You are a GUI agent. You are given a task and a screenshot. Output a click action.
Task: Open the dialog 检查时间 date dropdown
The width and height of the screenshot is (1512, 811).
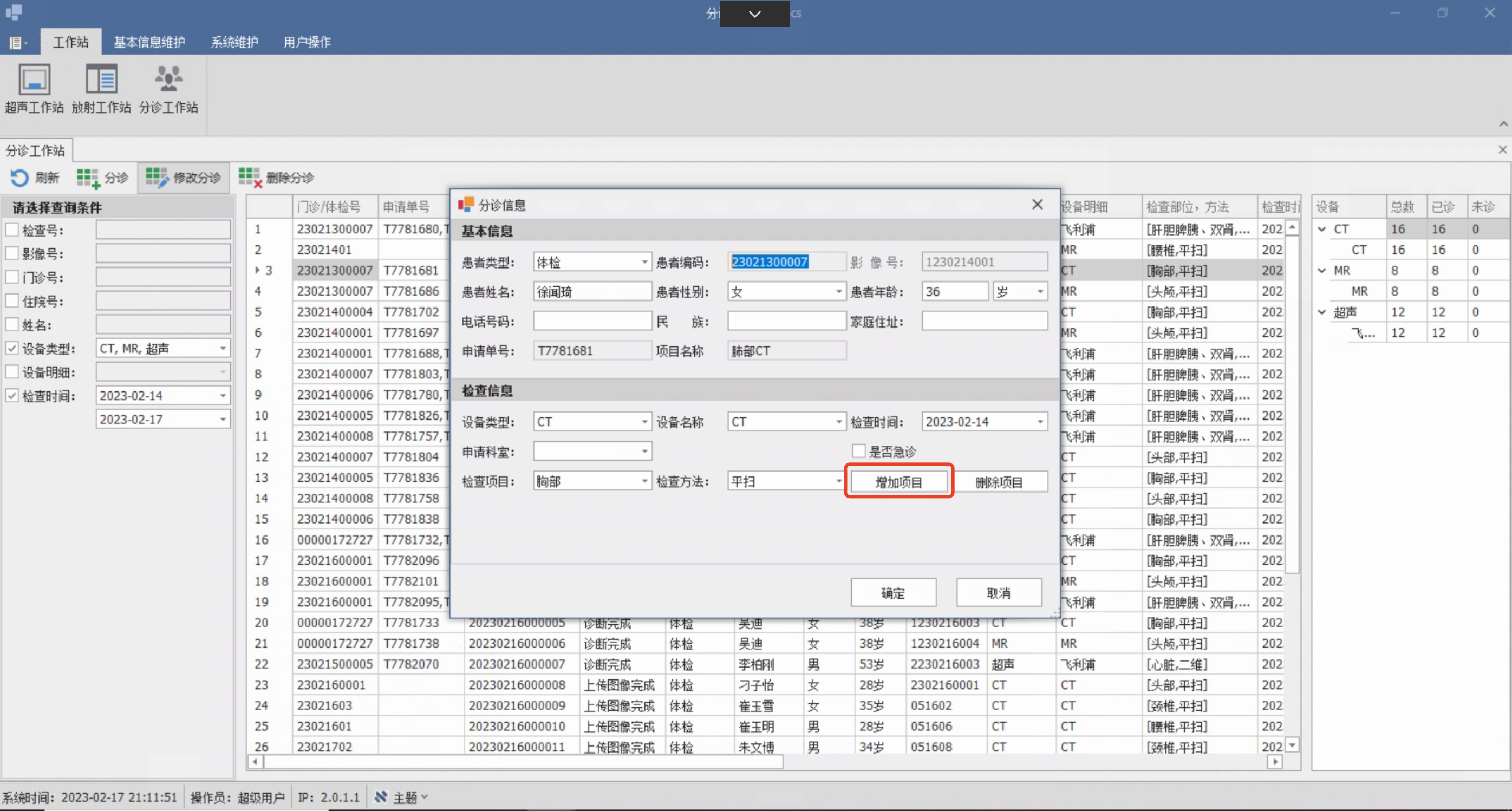coord(1040,422)
